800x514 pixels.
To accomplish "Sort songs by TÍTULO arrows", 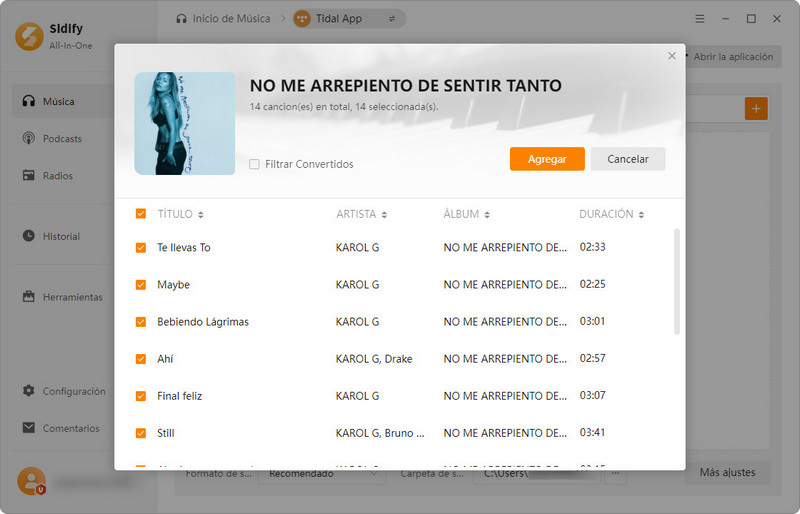I will pyautogui.click(x=201, y=215).
